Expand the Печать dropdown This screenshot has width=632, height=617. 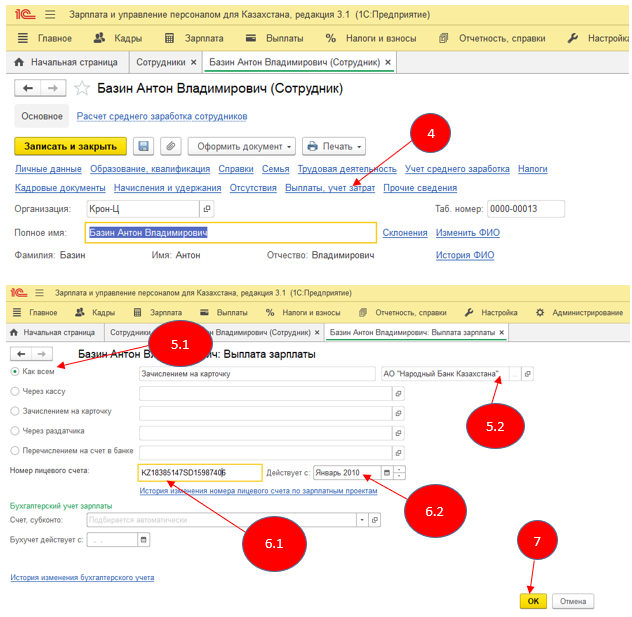point(334,146)
